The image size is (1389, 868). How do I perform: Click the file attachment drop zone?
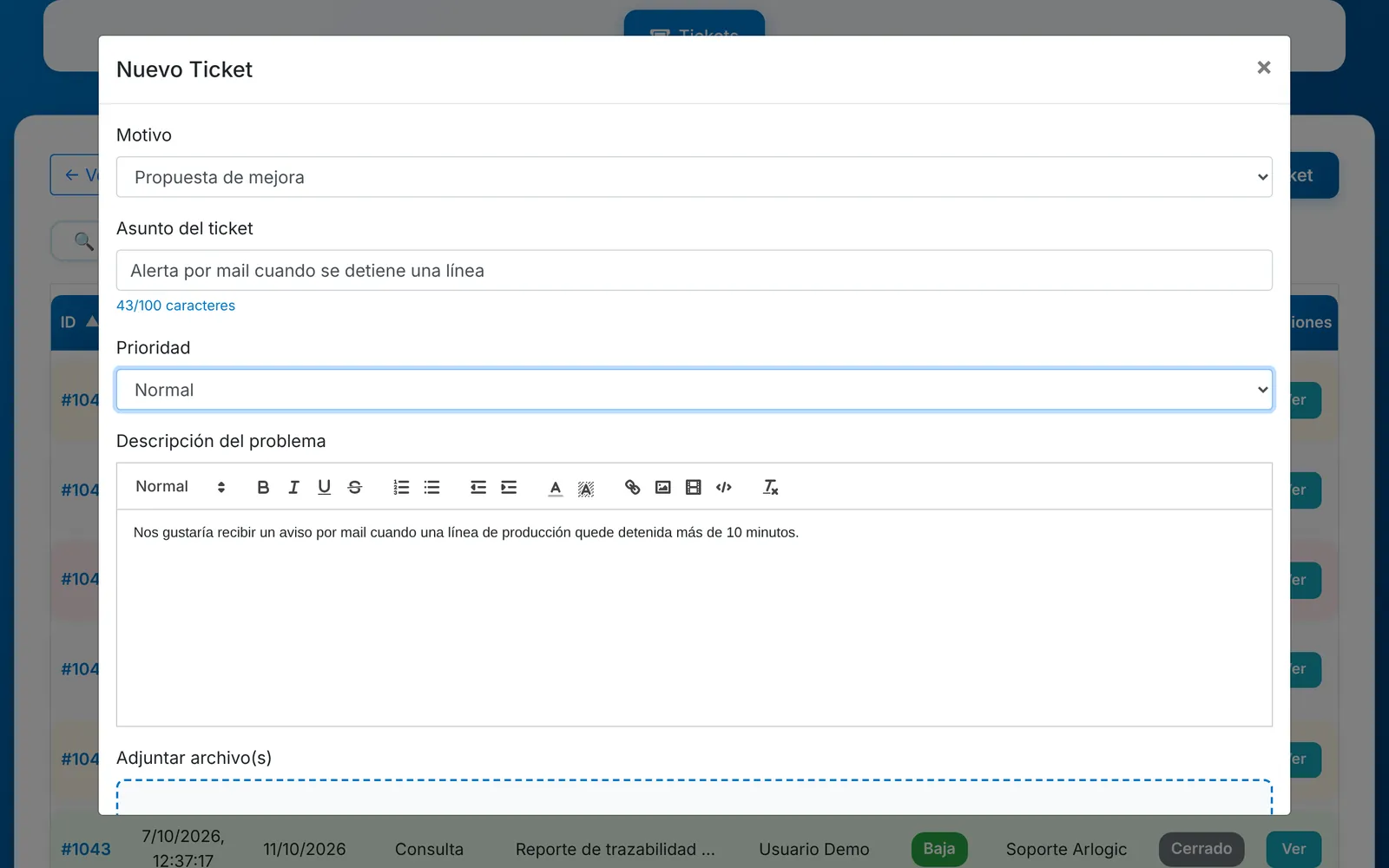point(694,797)
